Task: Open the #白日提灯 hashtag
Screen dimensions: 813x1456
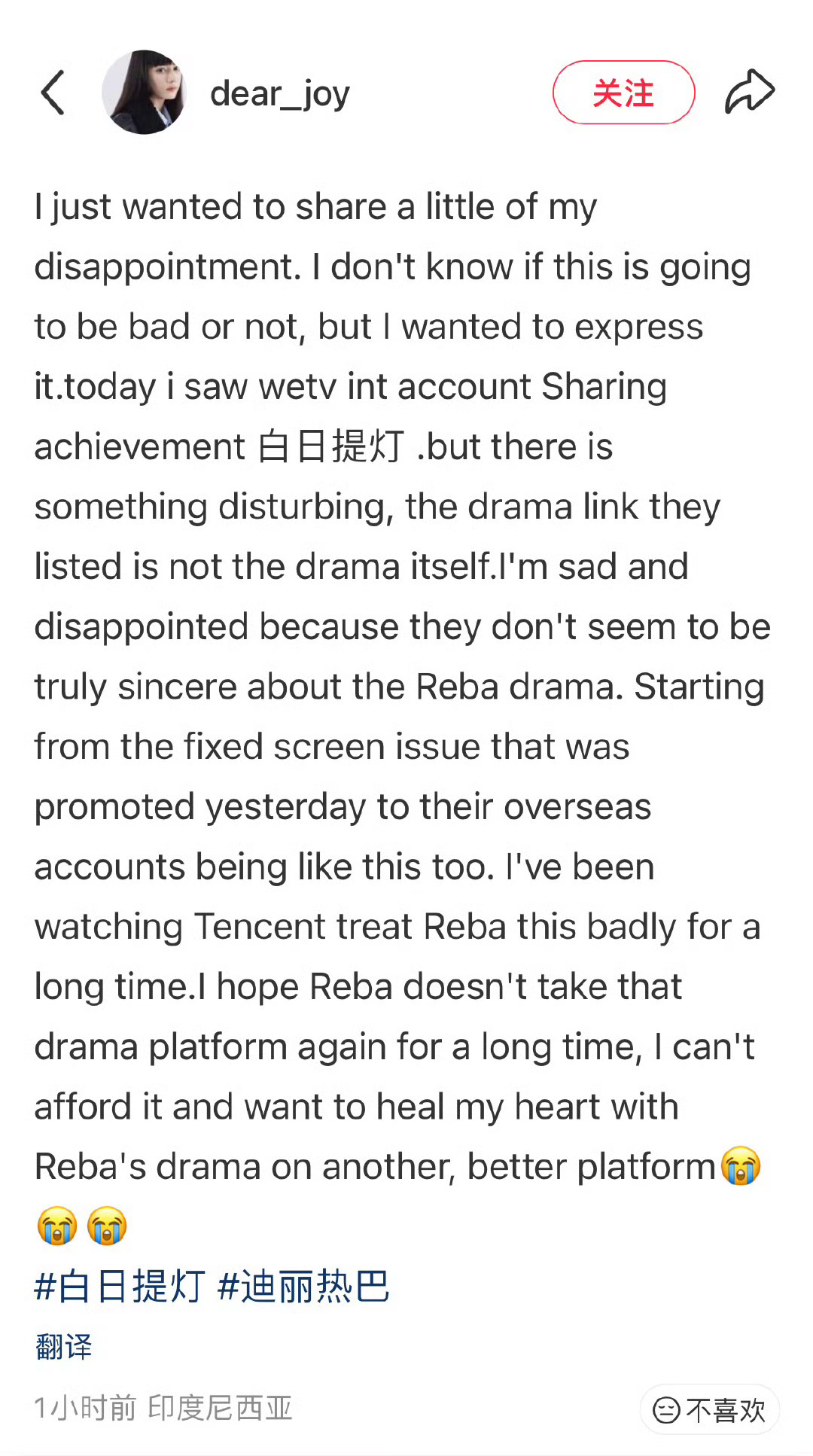Action: pos(120,1286)
